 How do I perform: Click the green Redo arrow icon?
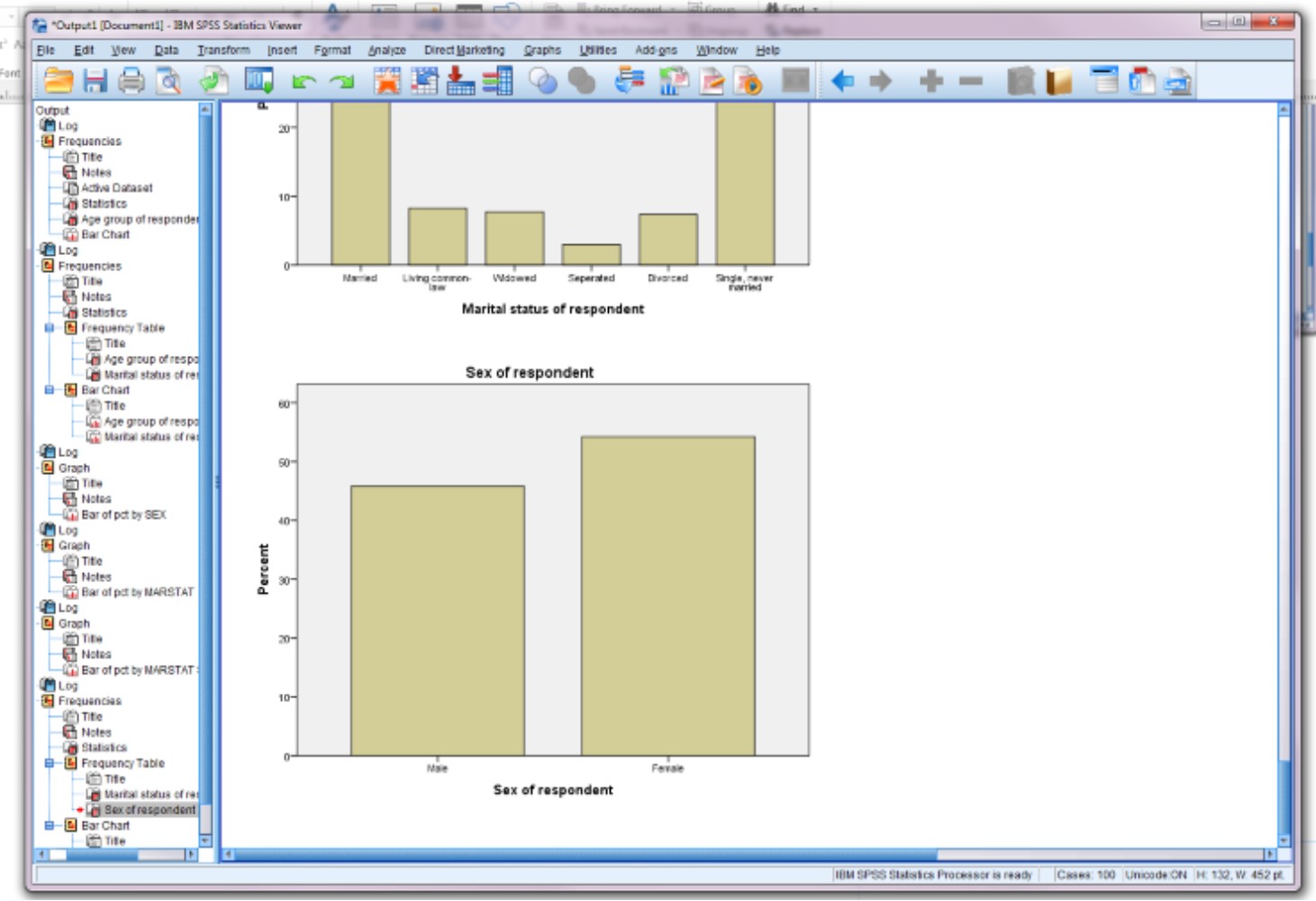click(x=341, y=82)
